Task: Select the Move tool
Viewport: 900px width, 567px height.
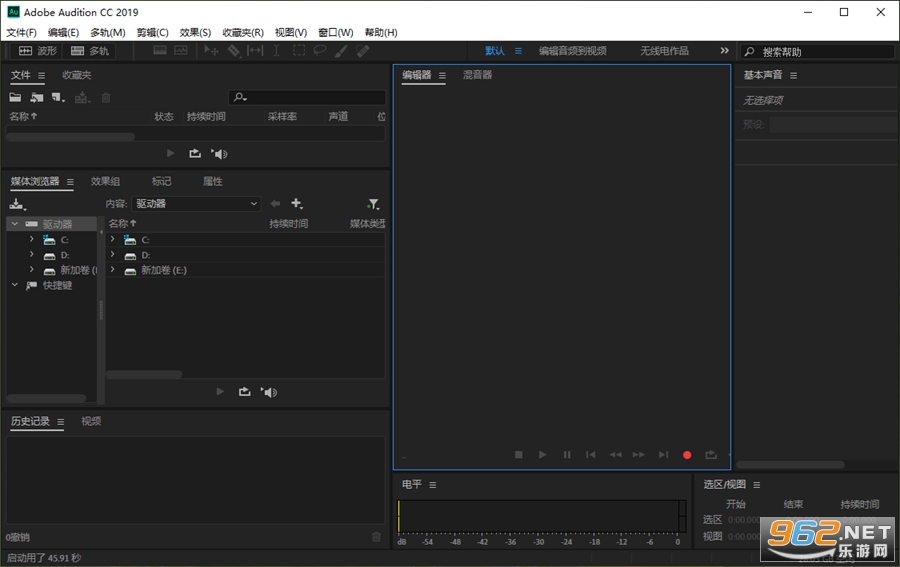Action: 211,51
